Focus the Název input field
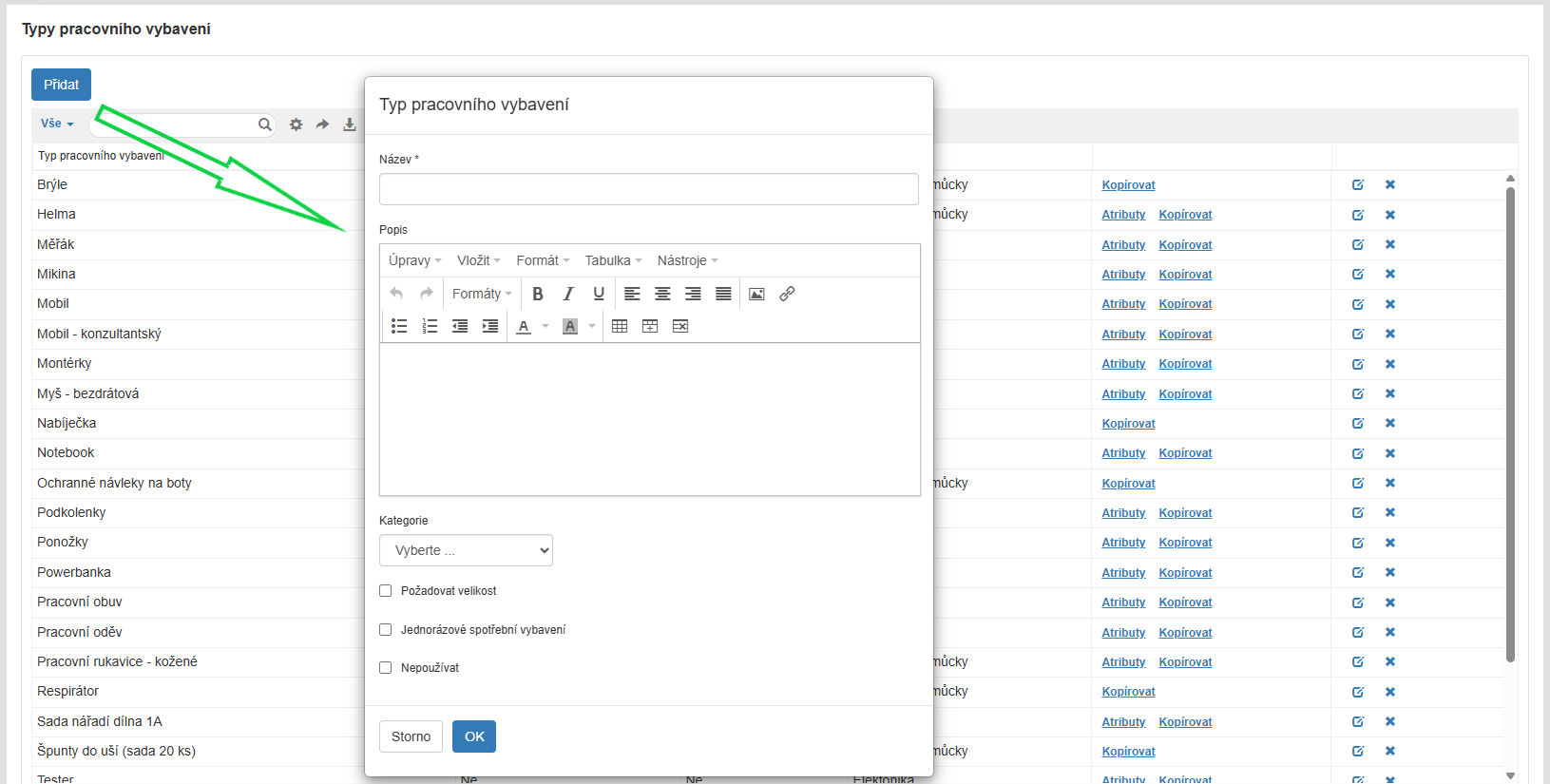Image resolution: width=1550 pixels, height=784 pixels. (649, 189)
